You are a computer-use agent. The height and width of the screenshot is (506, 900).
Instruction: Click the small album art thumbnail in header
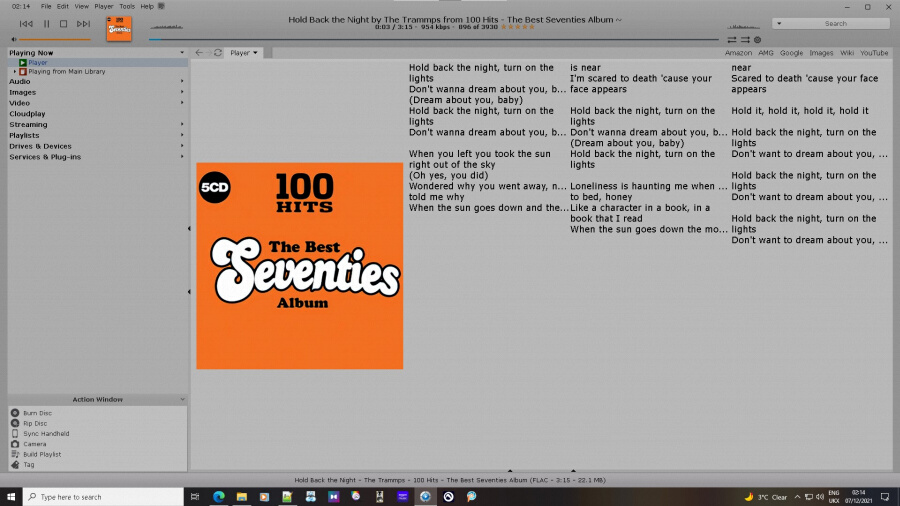point(119,29)
